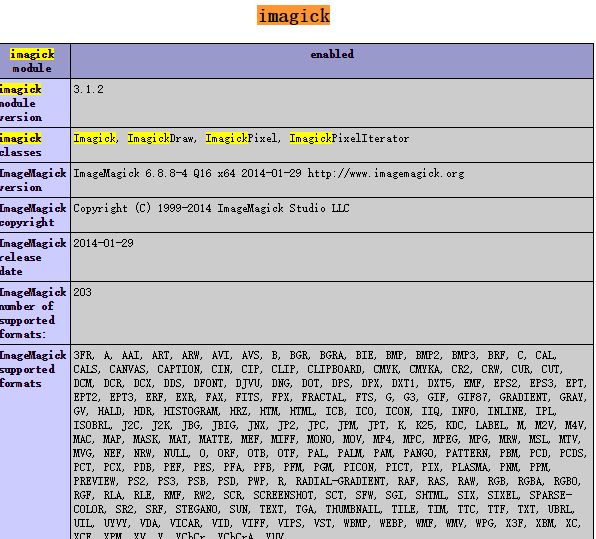Image resolution: width=596 pixels, height=539 pixels.
Task: Click the RADIAL-GRADIENT format entry
Action: click(x=342, y=482)
